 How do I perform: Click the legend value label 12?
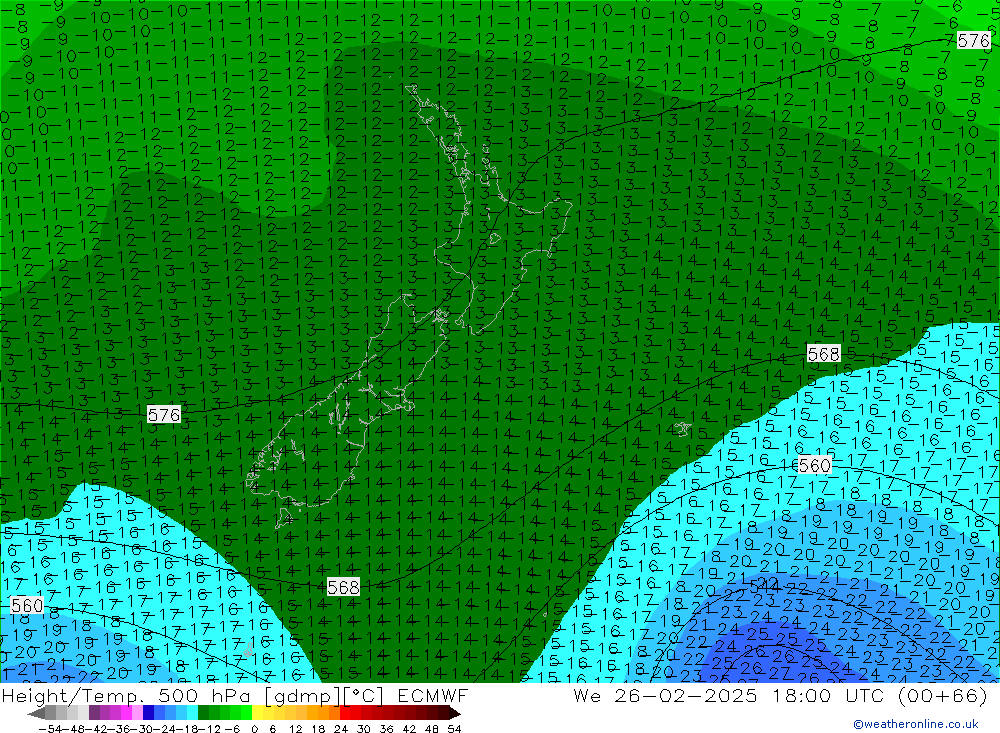[295, 728]
